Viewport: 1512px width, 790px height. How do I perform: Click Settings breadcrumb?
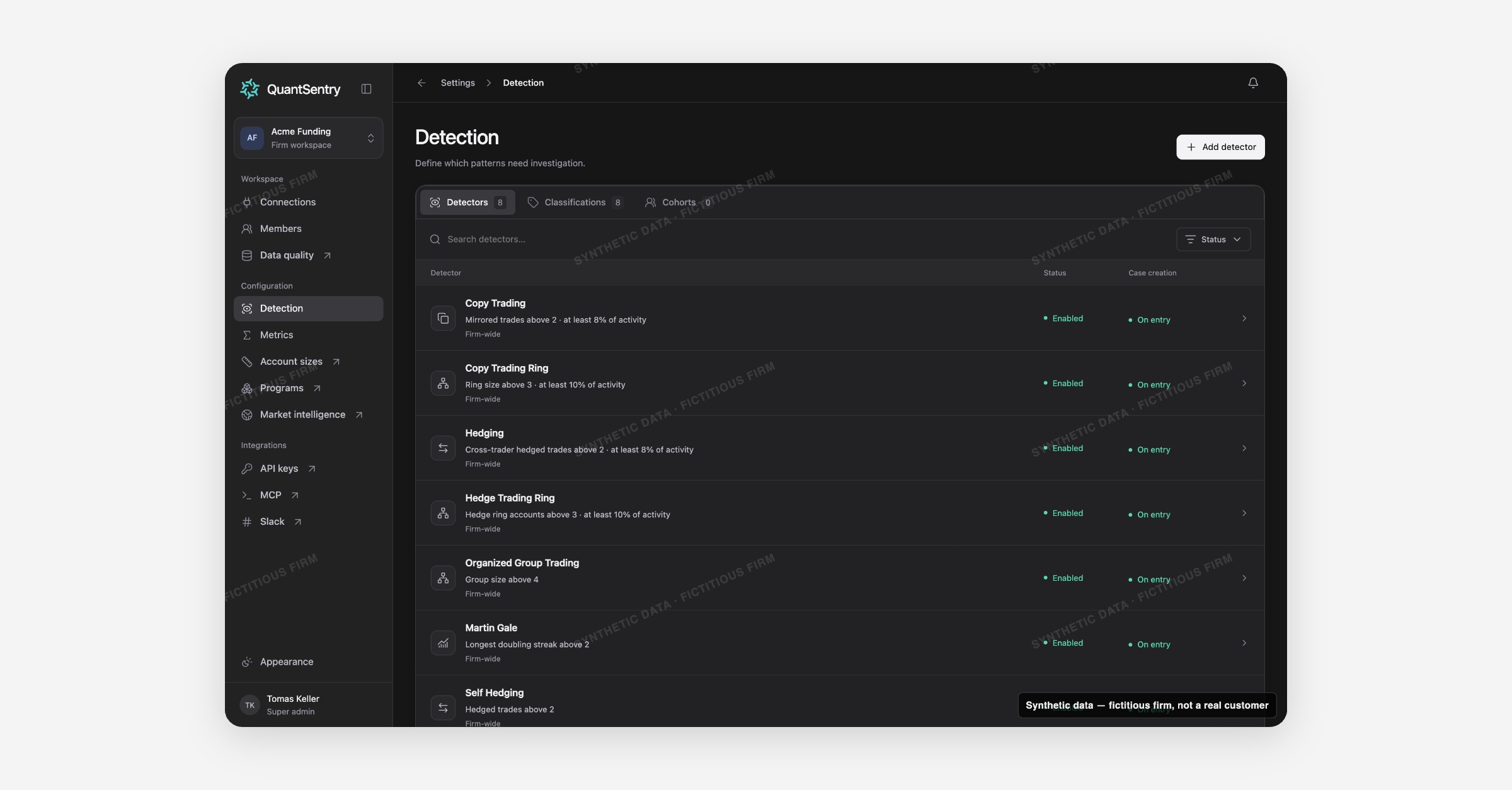click(x=457, y=83)
